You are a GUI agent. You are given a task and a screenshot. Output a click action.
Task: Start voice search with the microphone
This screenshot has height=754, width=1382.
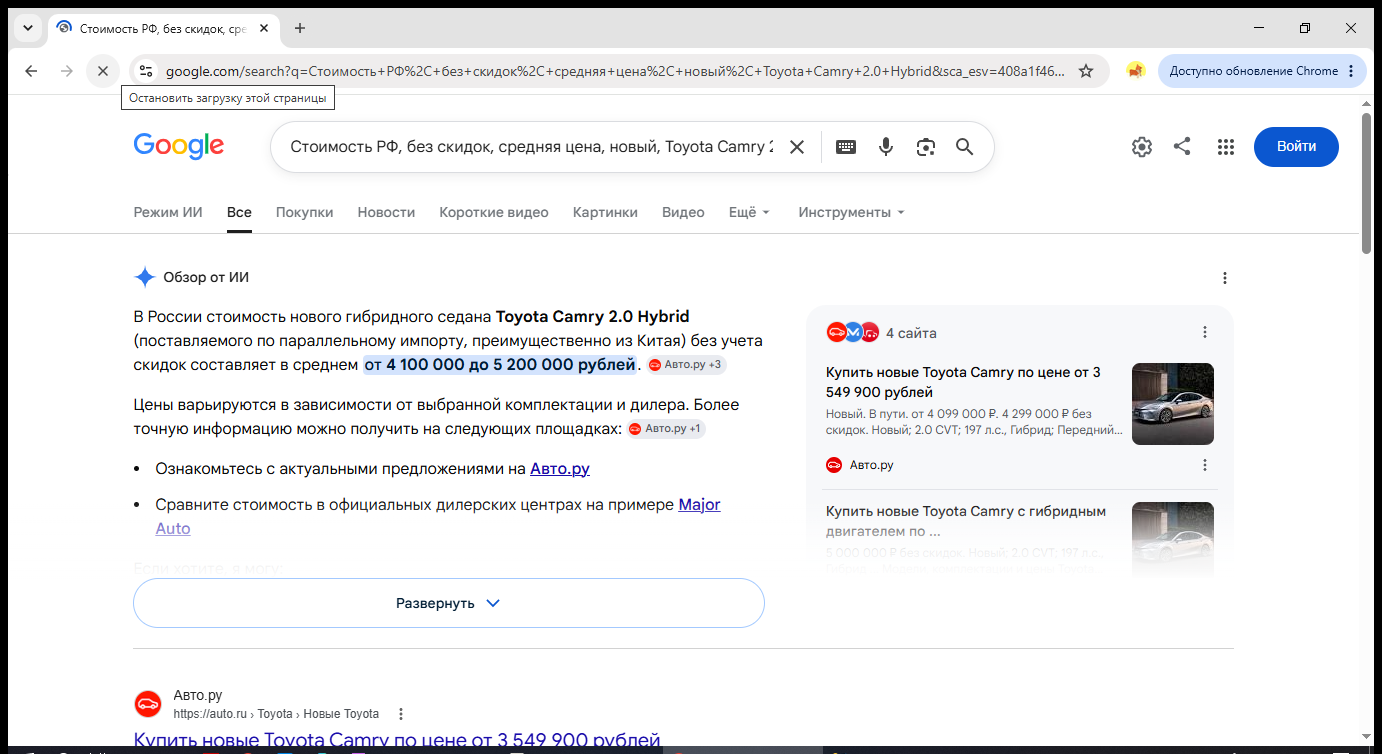click(886, 147)
